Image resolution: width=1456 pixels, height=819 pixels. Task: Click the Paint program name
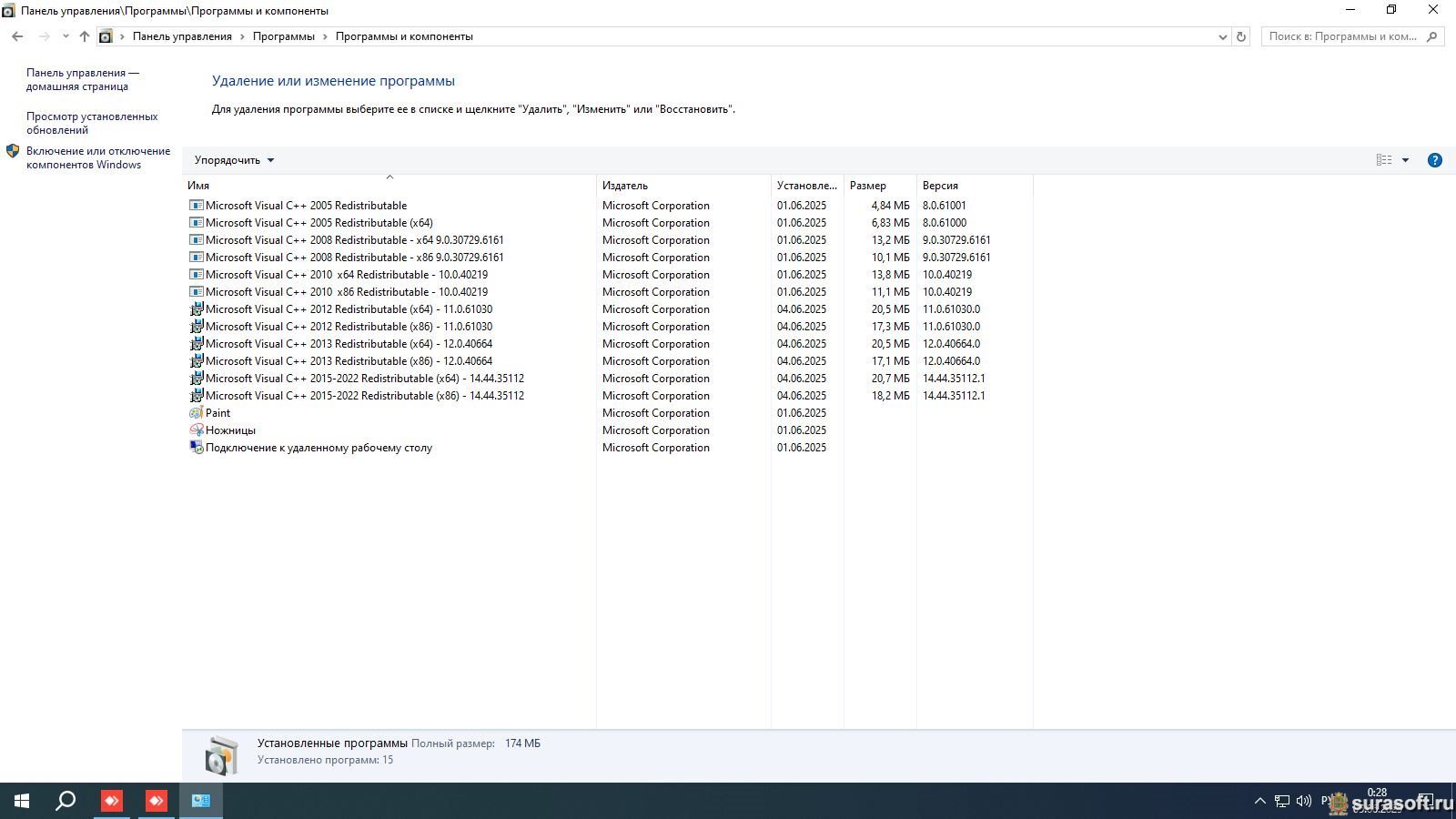click(x=218, y=413)
